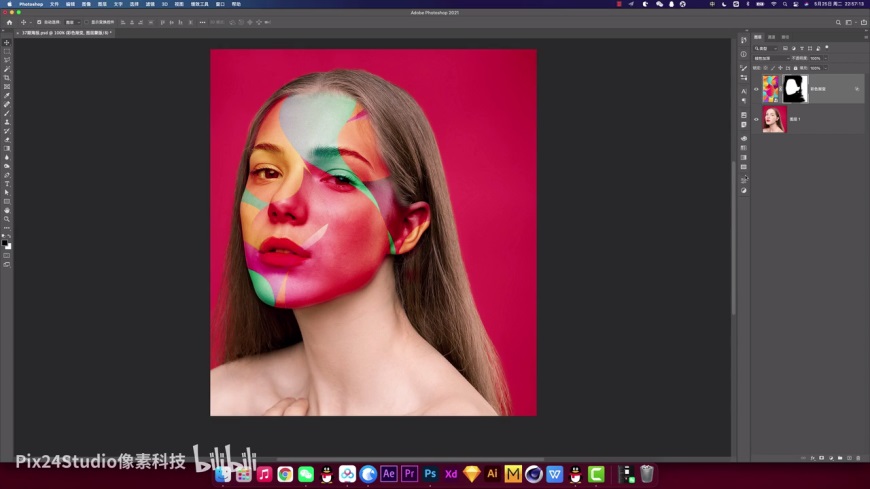
Task: Turn layer filtering on or off
Action: [x=827, y=48]
